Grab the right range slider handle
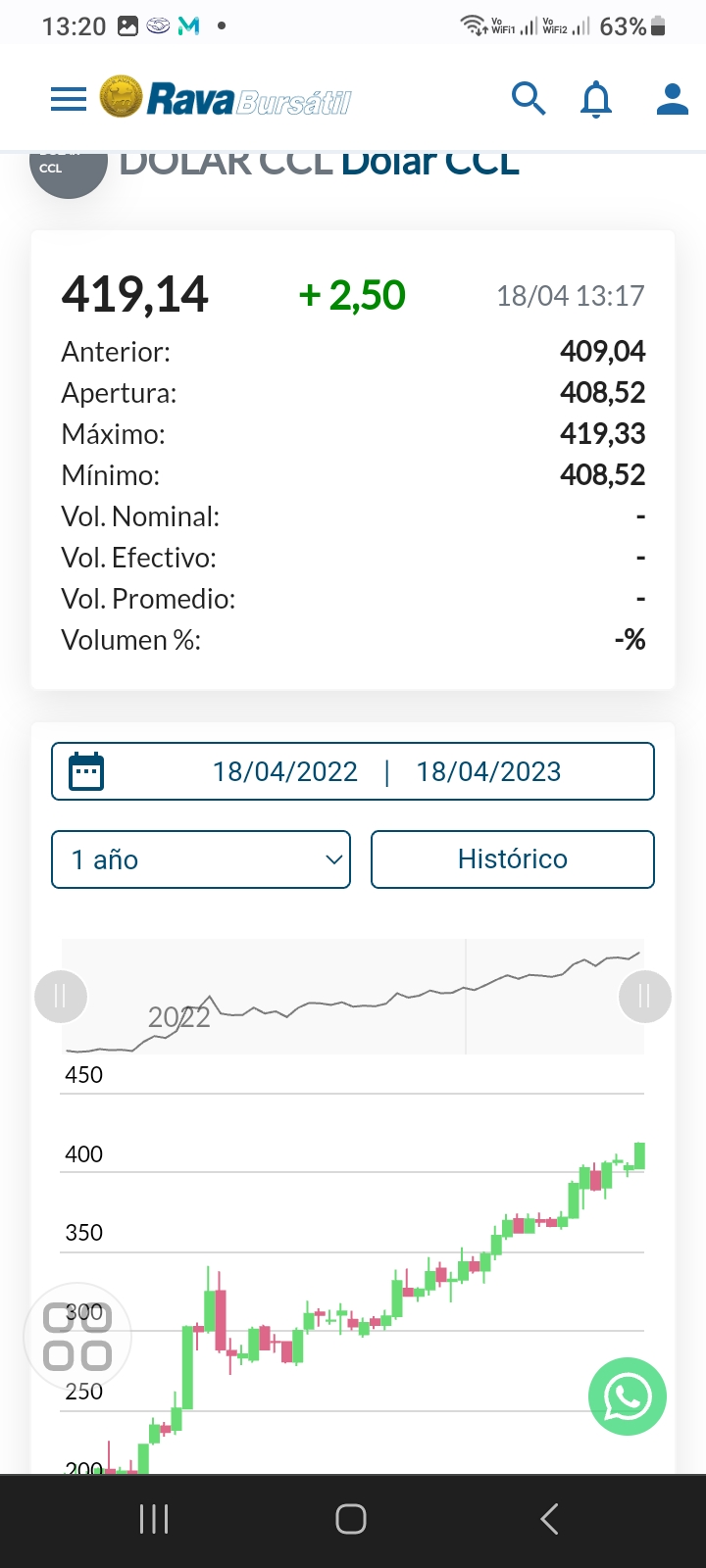The height and width of the screenshot is (1568, 706). coord(644,997)
